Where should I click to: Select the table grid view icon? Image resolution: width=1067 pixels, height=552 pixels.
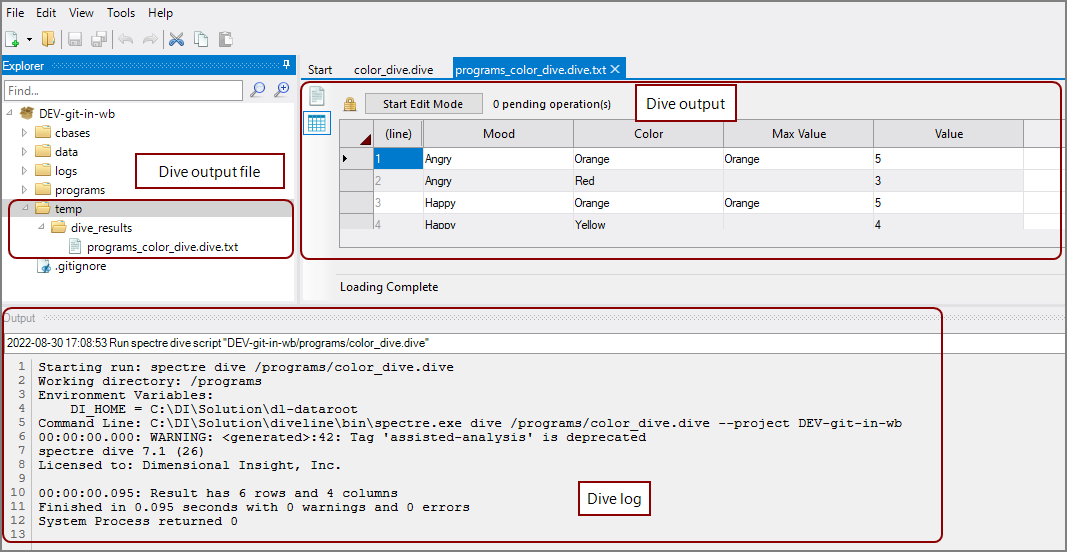point(317,123)
